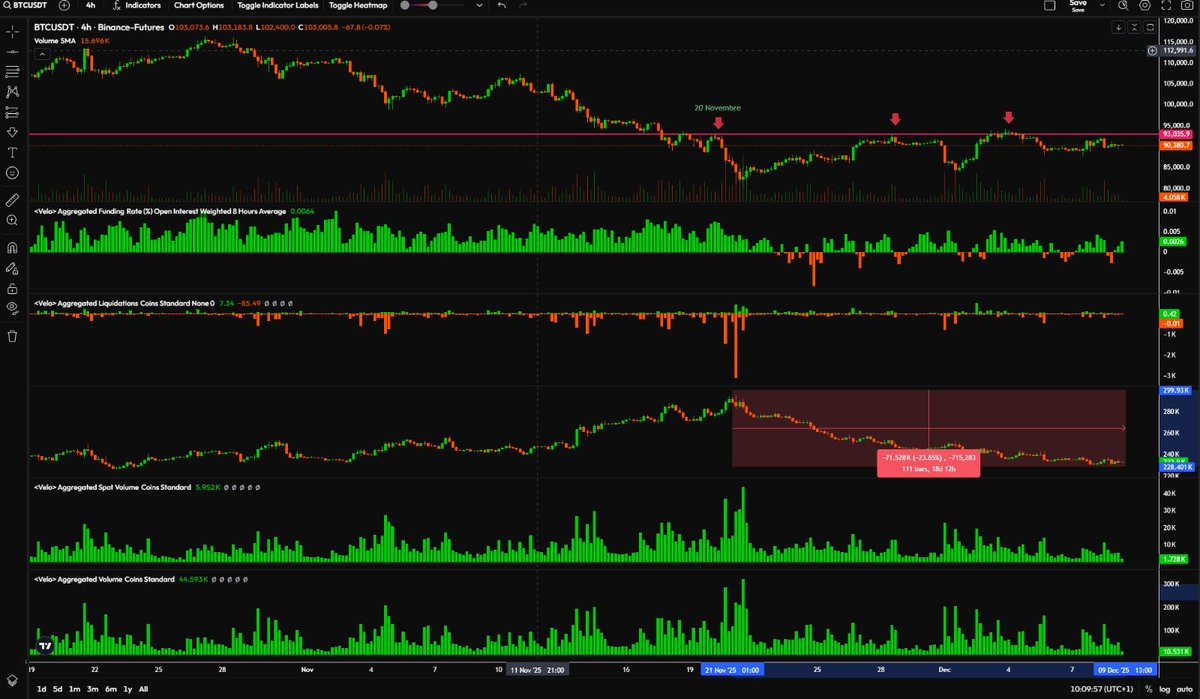Select the crosshair cursor tool

click(12, 31)
